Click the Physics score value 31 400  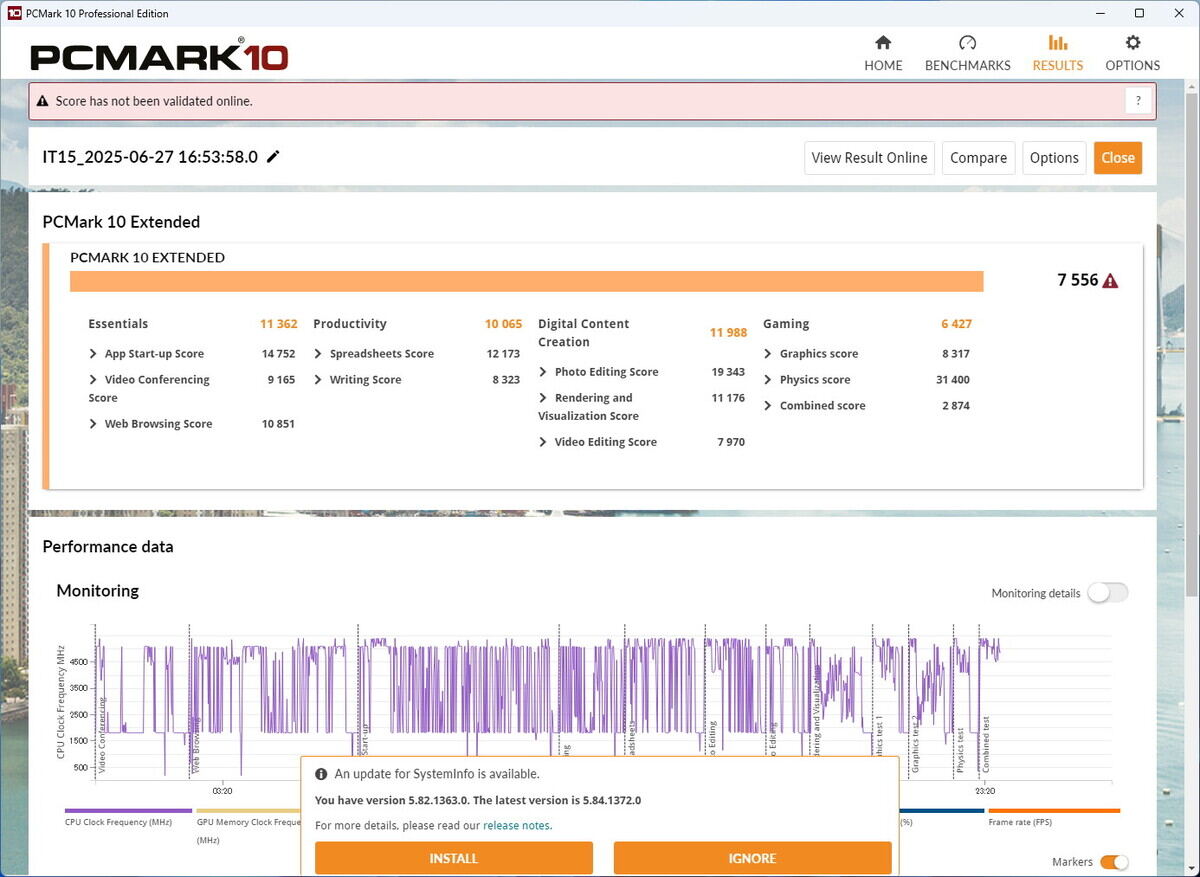(953, 380)
